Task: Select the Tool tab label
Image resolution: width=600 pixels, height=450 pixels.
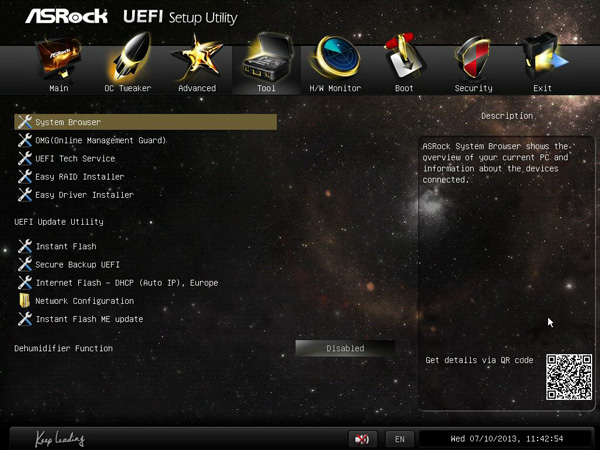Action: point(266,88)
